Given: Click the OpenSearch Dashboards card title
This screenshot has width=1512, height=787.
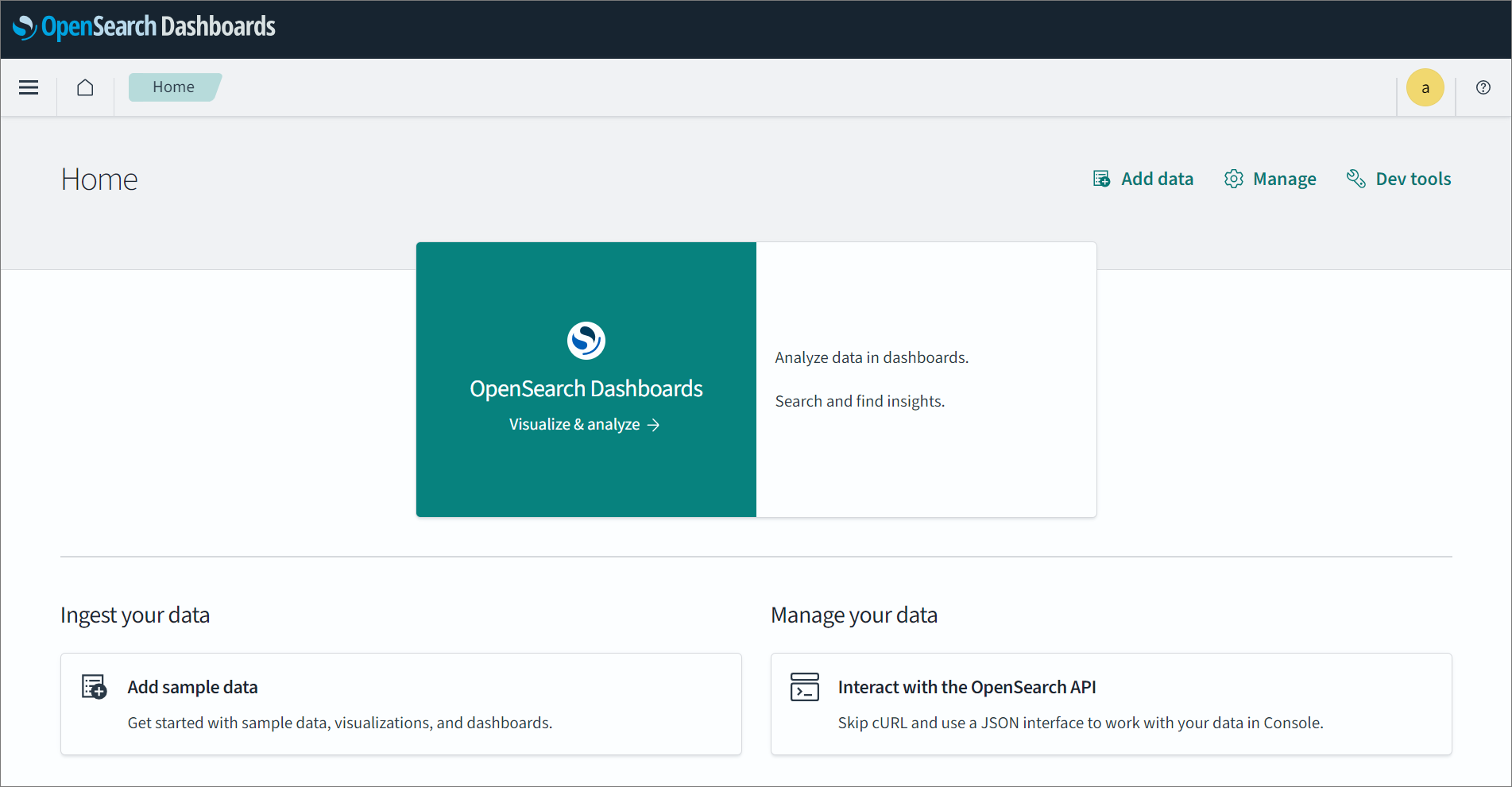Looking at the screenshot, I should [x=586, y=388].
